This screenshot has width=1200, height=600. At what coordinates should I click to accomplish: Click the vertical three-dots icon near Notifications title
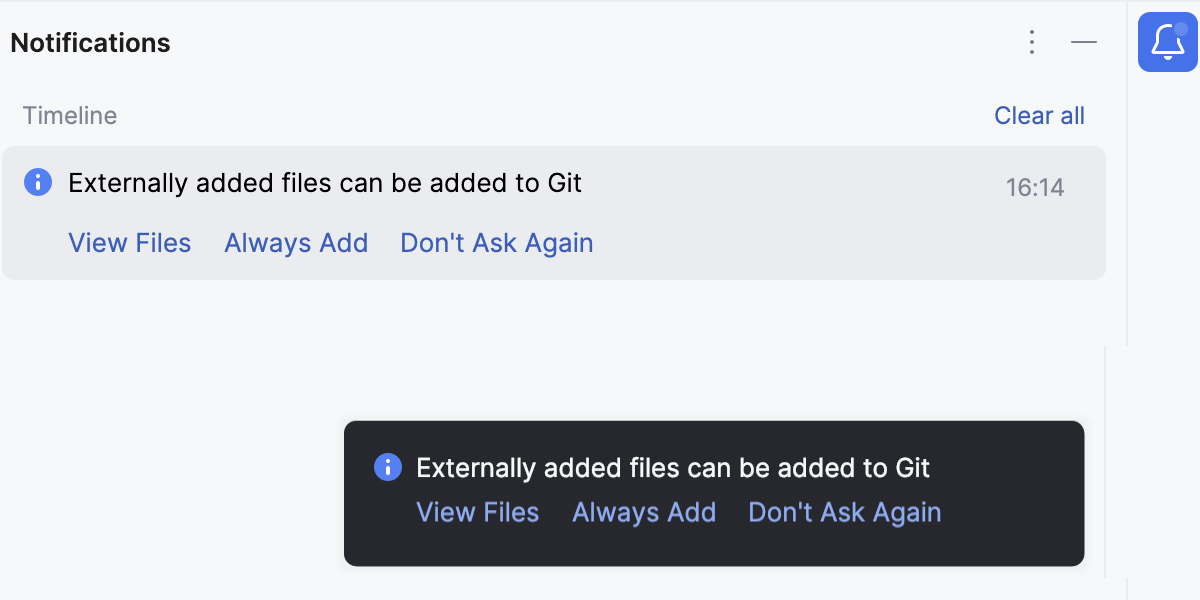coord(1031,43)
